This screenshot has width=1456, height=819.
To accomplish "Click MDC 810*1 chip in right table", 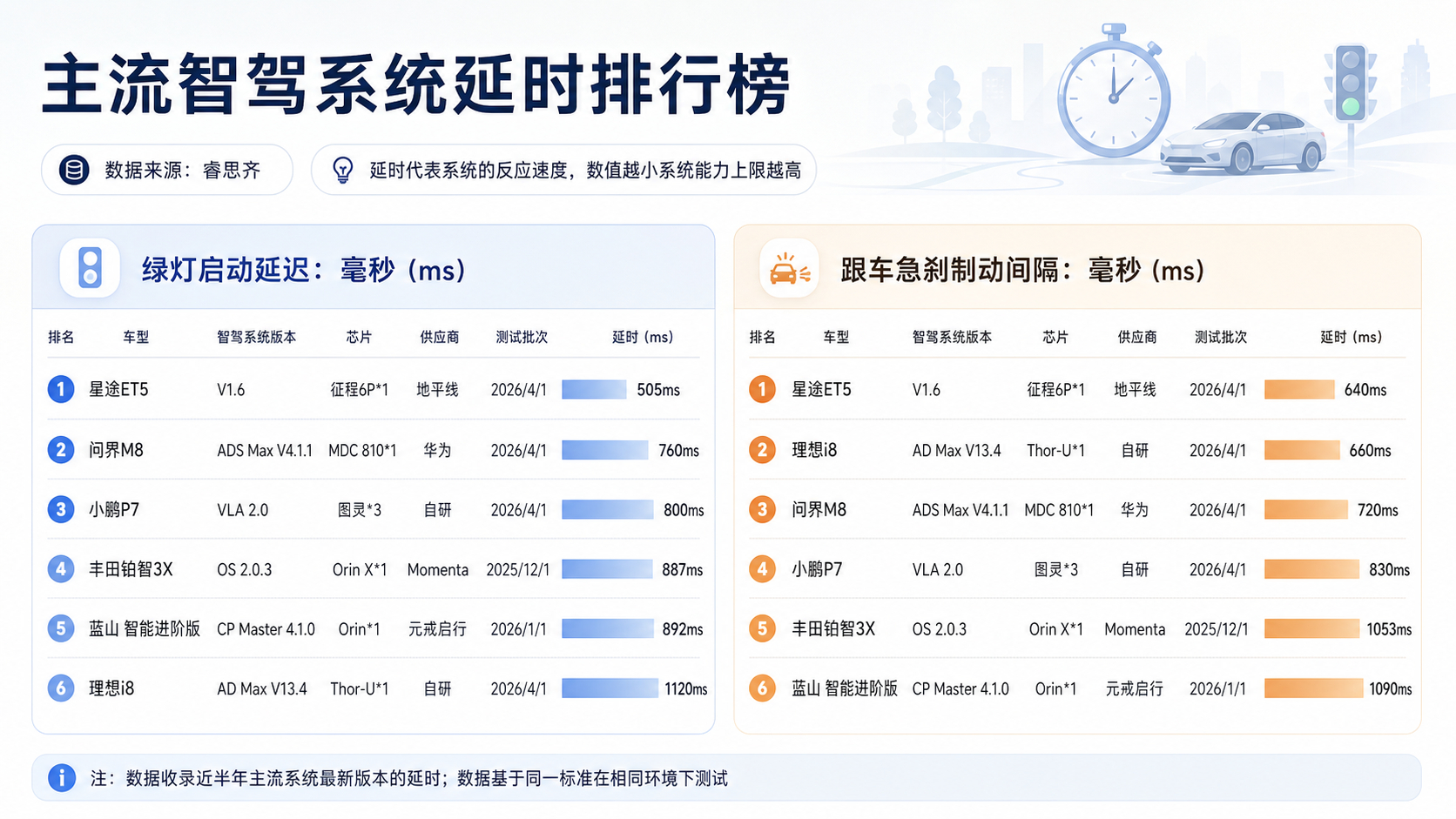I will 1059,509.
